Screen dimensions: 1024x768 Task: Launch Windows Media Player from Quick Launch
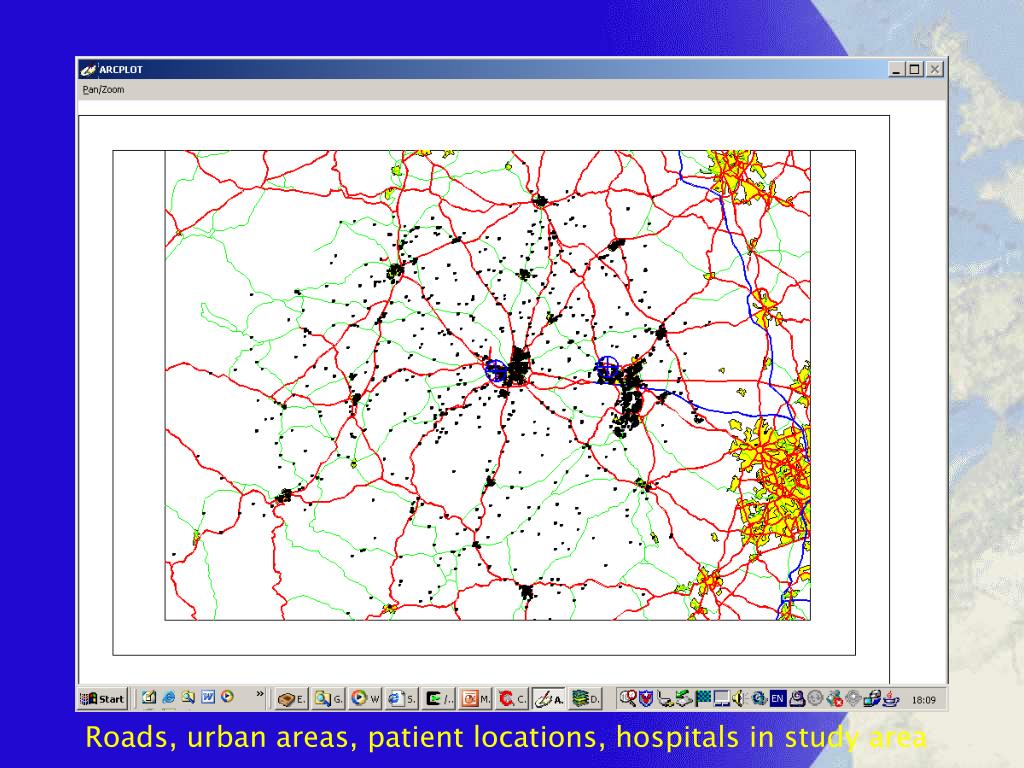(227, 697)
